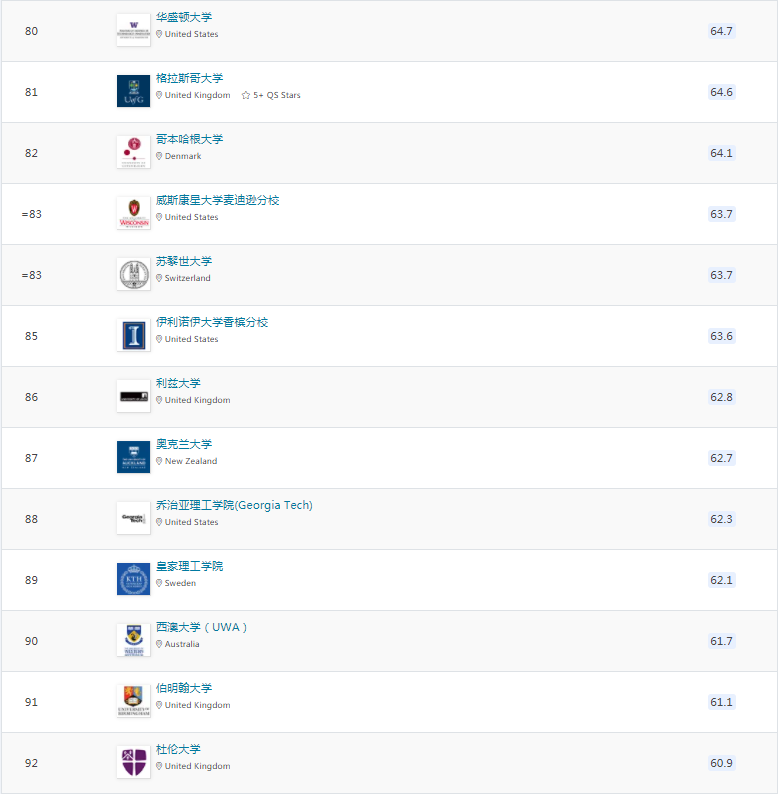Click the University of Auckland logo

tap(133, 457)
